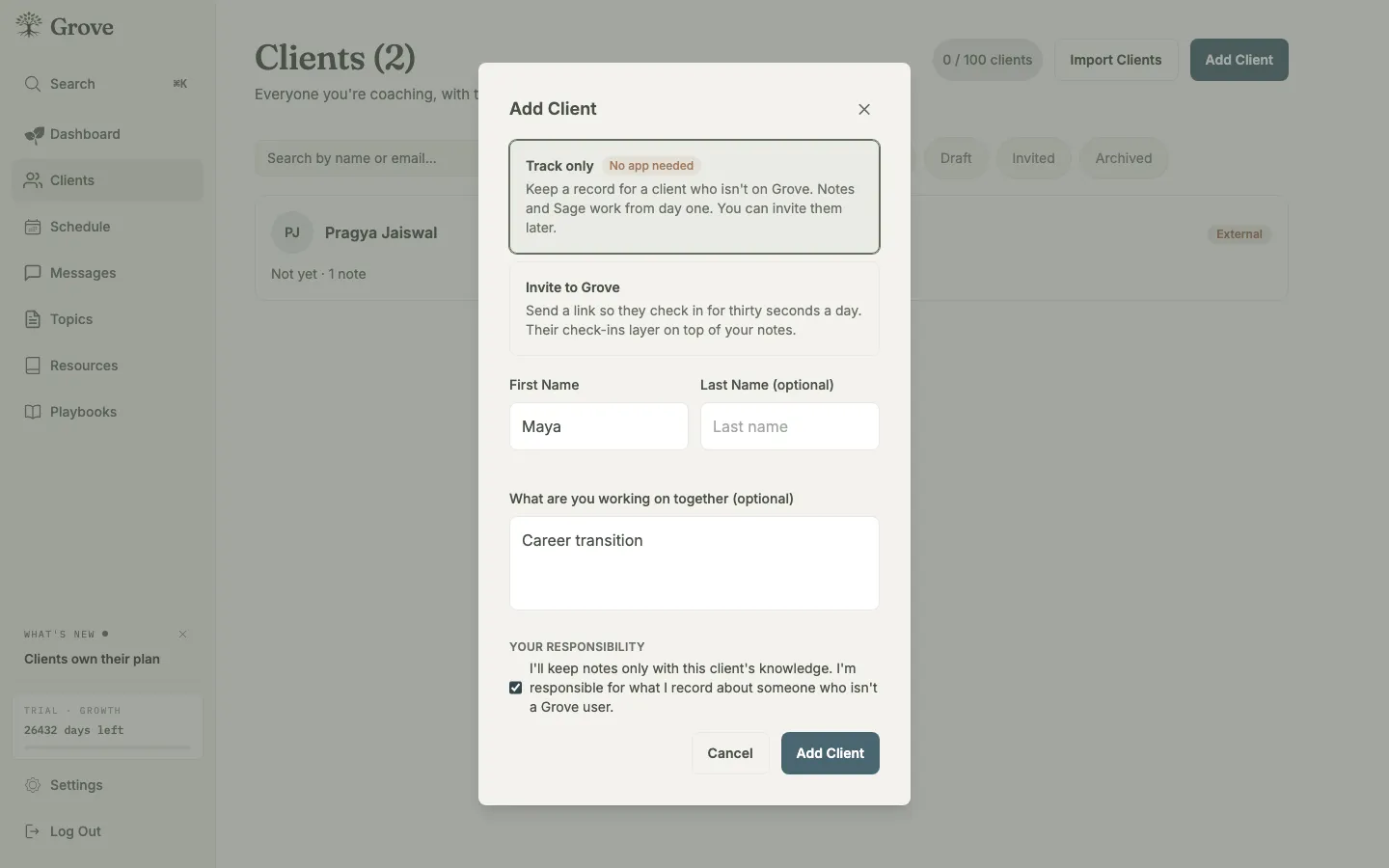Click the Schedule calendar icon

click(x=33, y=227)
